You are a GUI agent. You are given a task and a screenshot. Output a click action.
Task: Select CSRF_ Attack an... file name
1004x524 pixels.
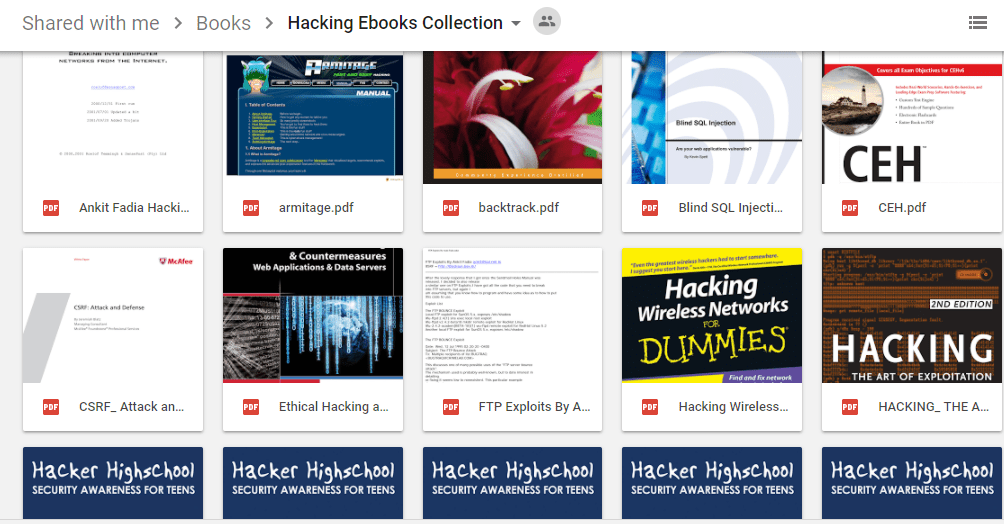(131, 407)
